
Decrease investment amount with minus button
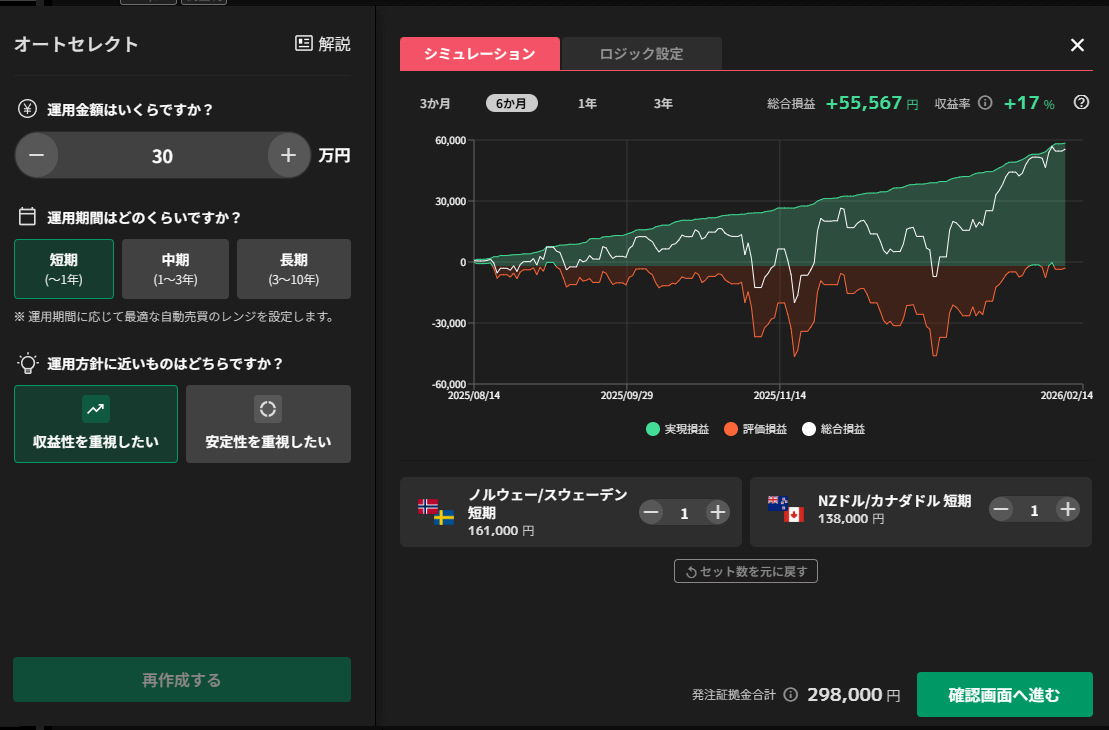[x=37, y=155]
